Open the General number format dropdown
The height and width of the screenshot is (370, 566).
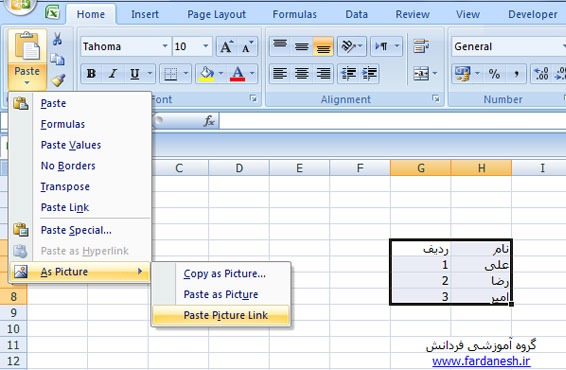[563, 46]
